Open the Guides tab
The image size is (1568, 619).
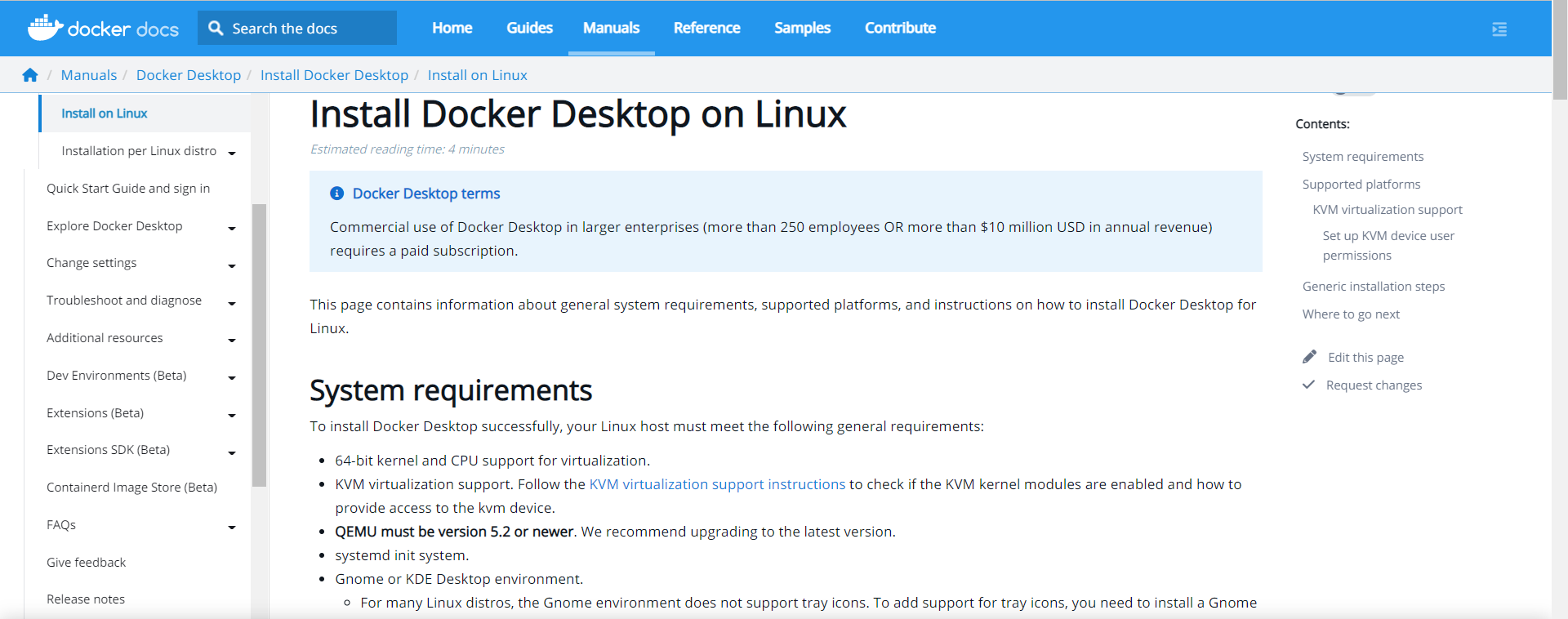(529, 28)
